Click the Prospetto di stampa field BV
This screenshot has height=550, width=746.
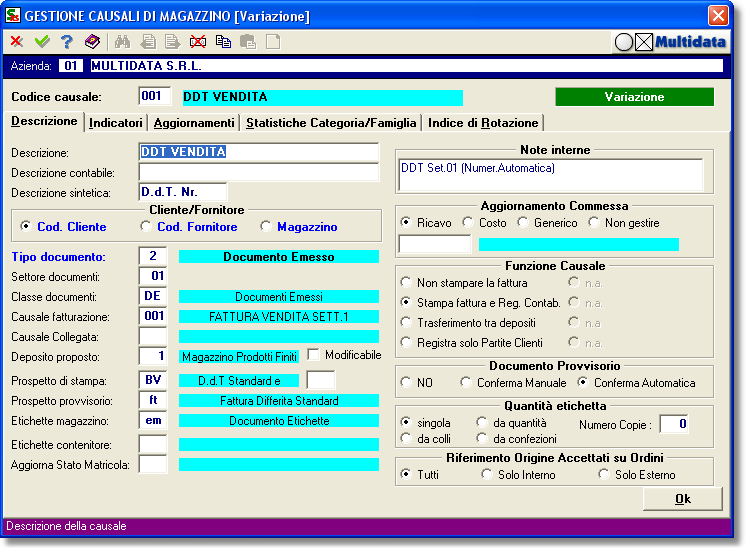tap(153, 380)
